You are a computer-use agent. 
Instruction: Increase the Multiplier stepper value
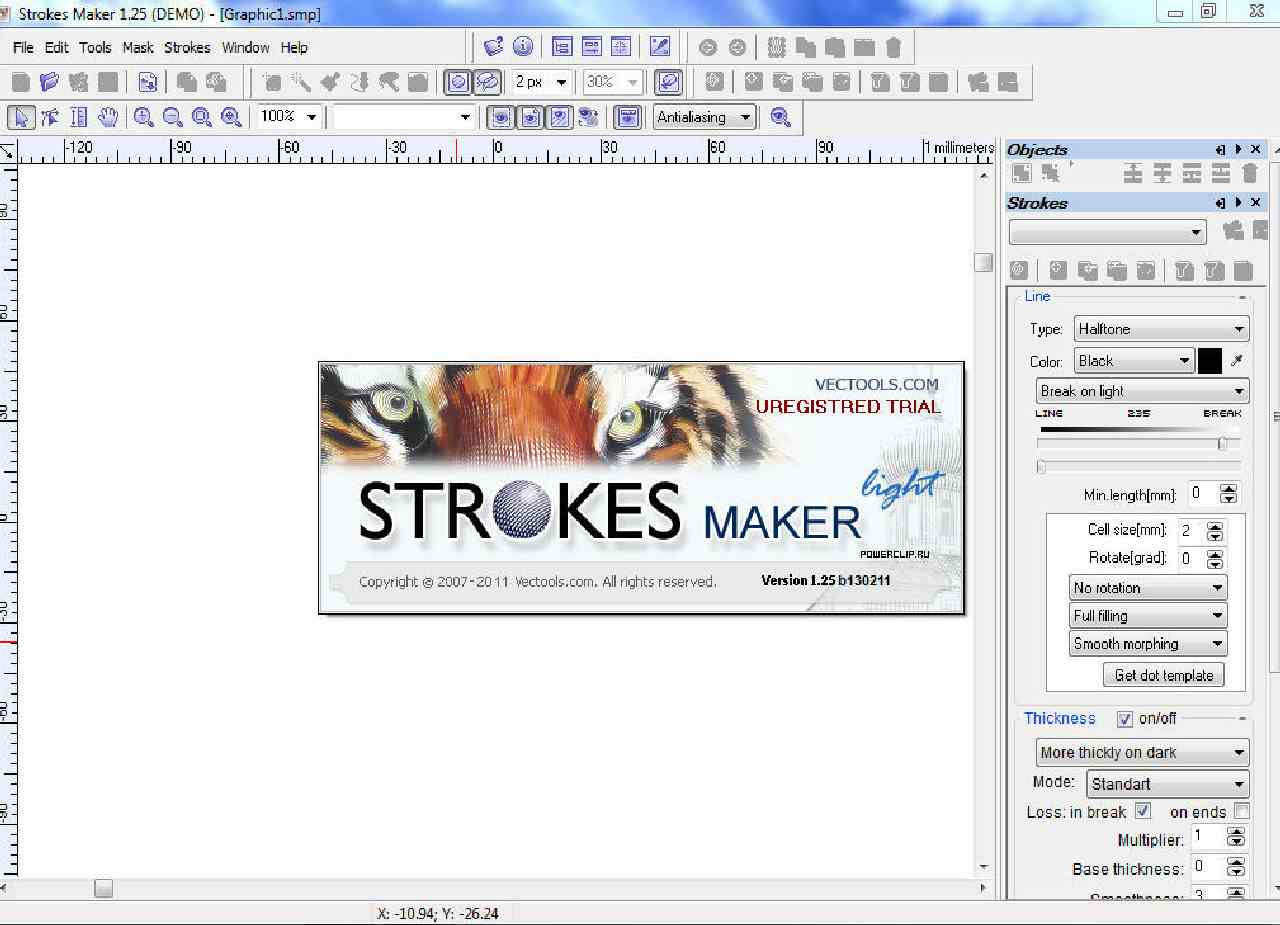pyautogui.click(x=1236, y=832)
